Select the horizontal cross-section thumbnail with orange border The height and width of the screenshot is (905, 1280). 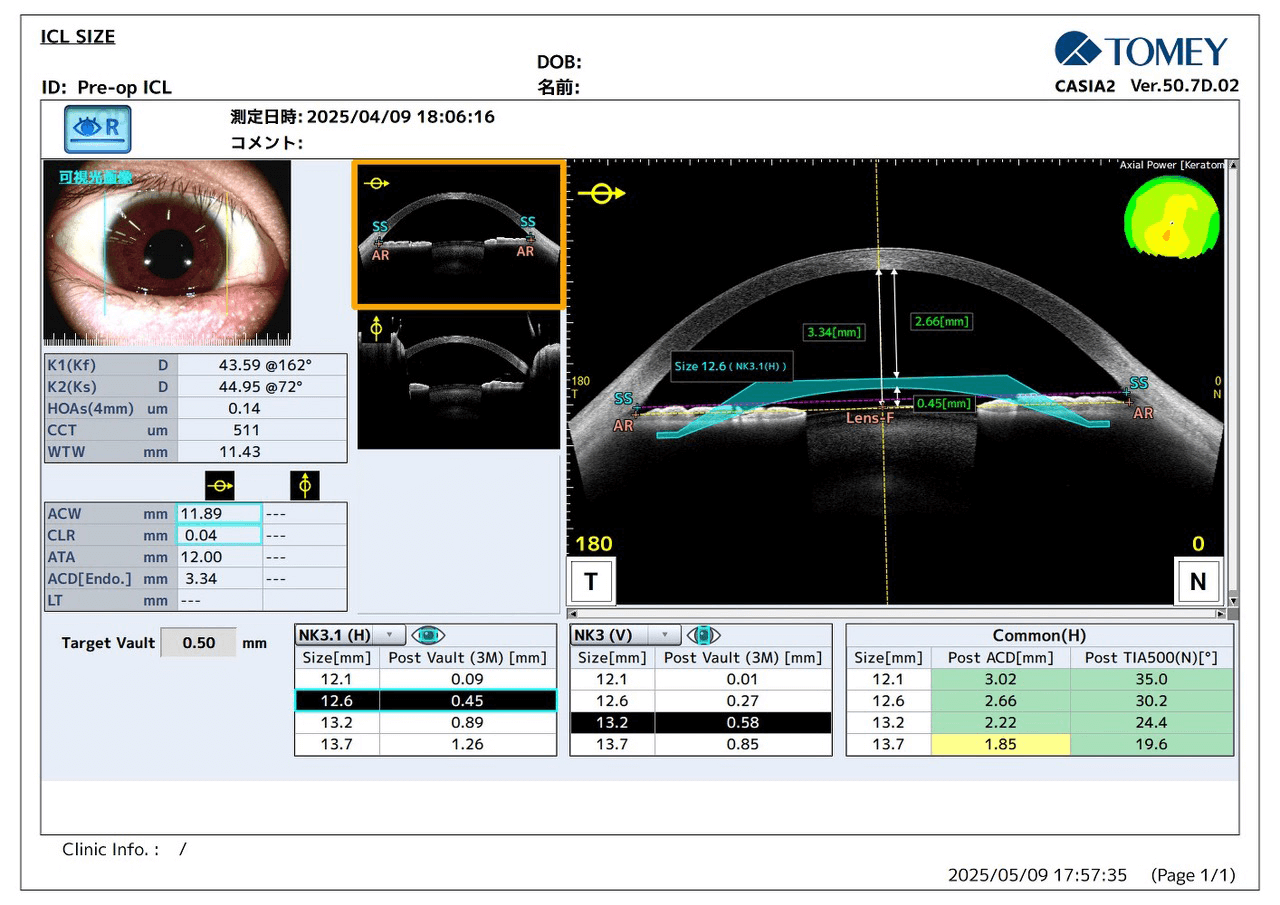click(459, 235)
